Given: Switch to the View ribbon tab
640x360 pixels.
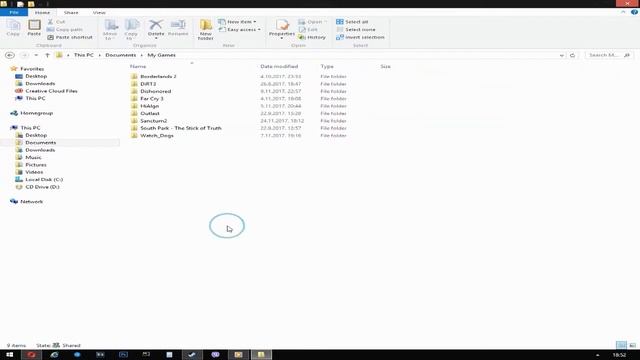Looking at the screenshot, I should 99,13.
